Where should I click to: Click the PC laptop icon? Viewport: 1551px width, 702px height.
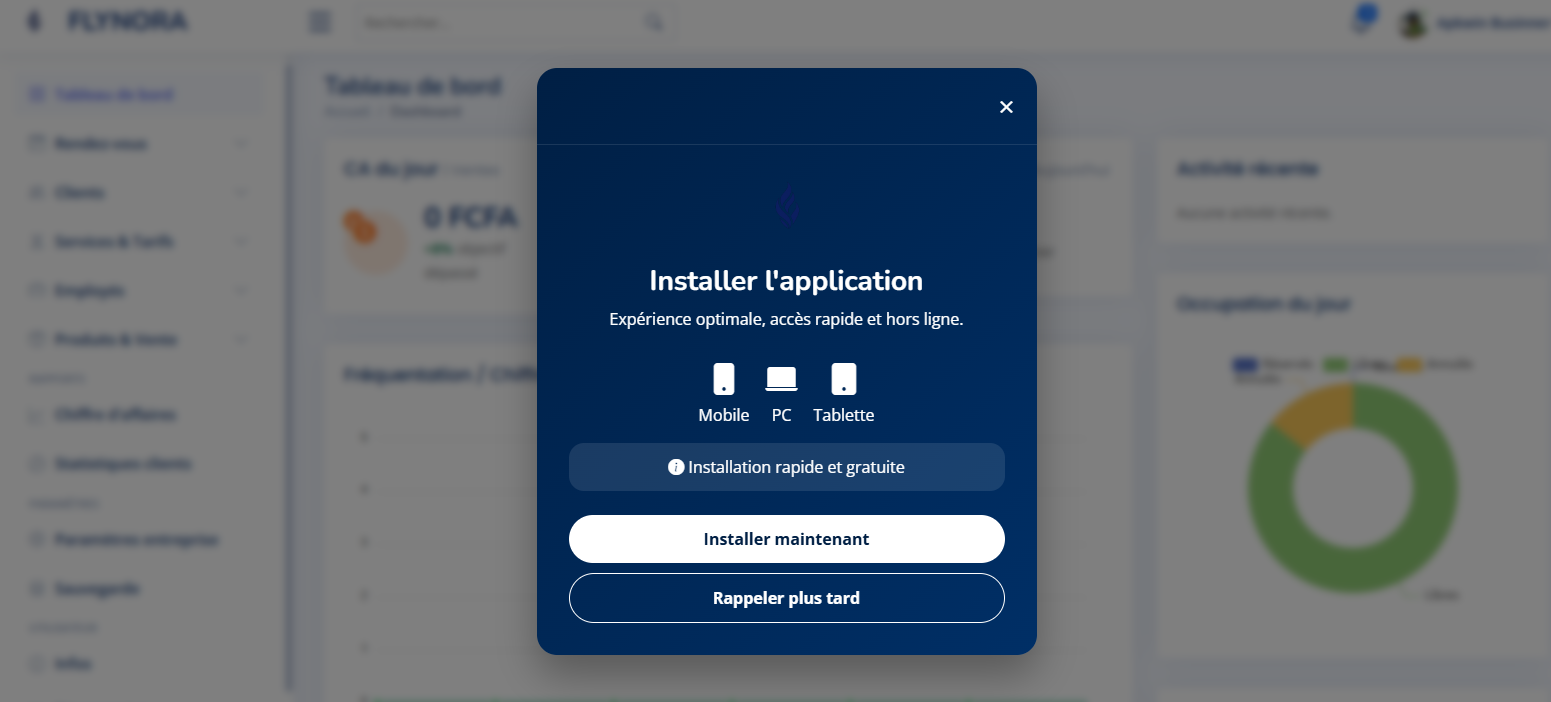point(781,379)
